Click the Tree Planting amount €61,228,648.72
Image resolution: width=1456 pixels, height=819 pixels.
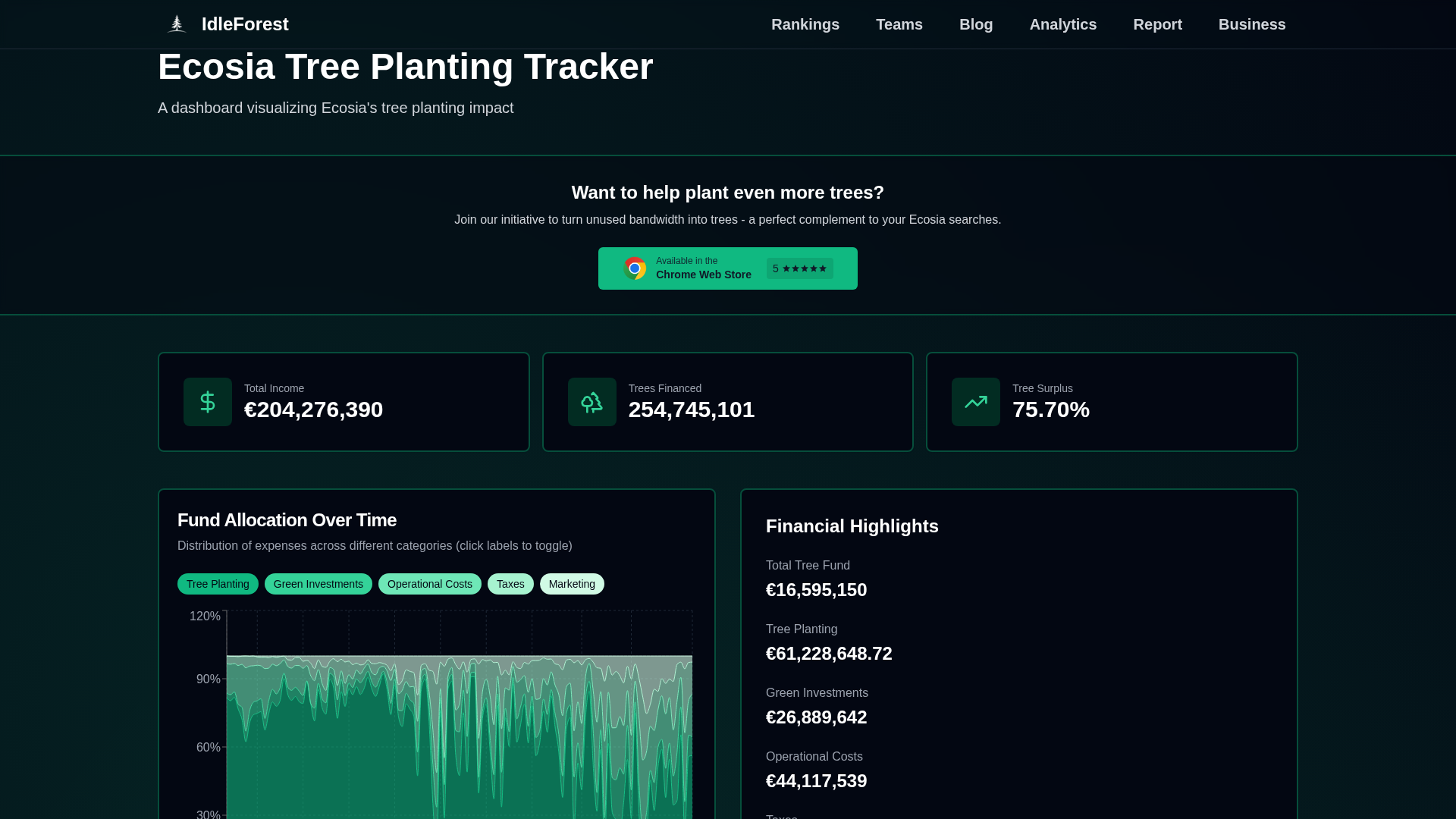point(829,654)
